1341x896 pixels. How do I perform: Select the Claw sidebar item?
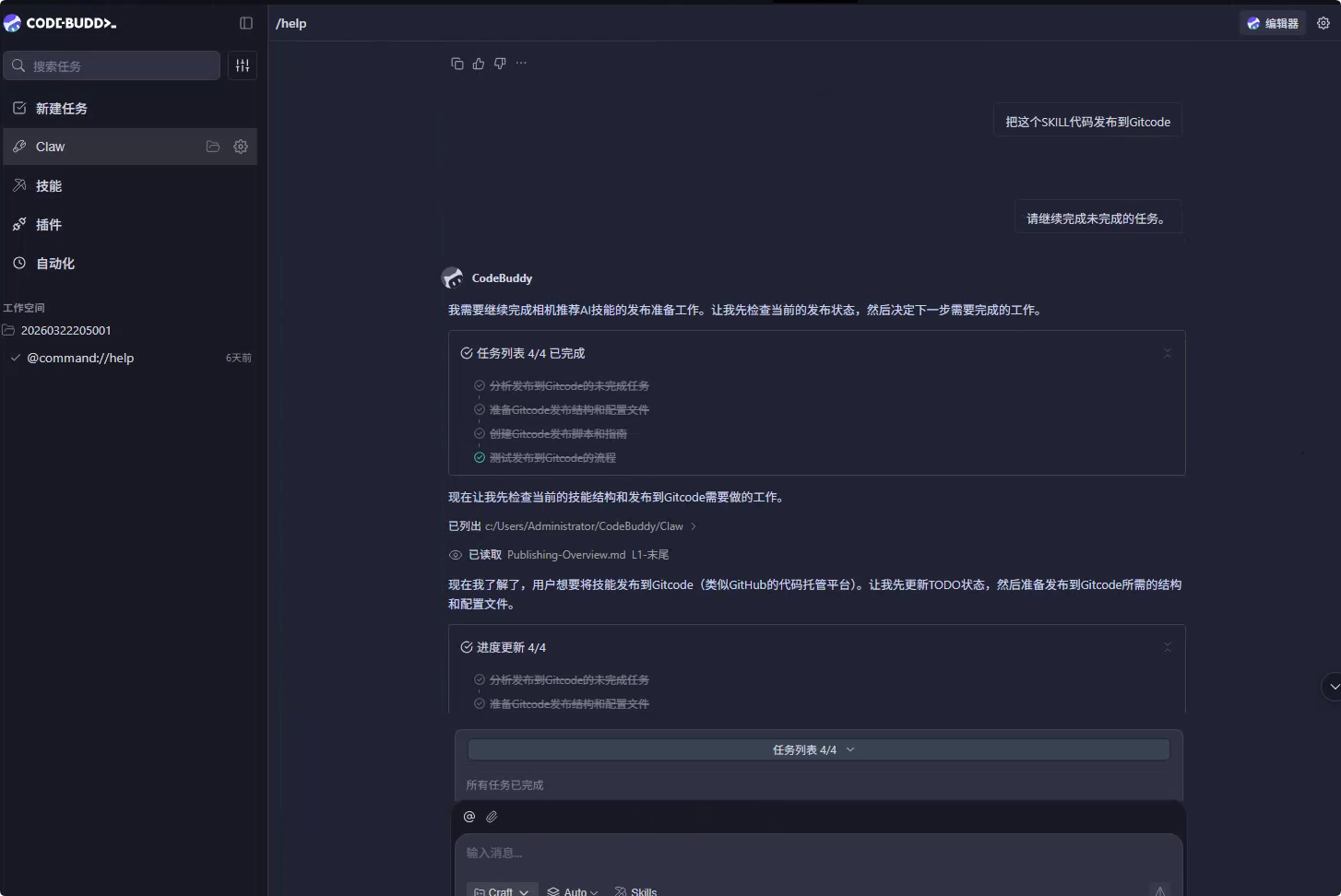point(129,147)
